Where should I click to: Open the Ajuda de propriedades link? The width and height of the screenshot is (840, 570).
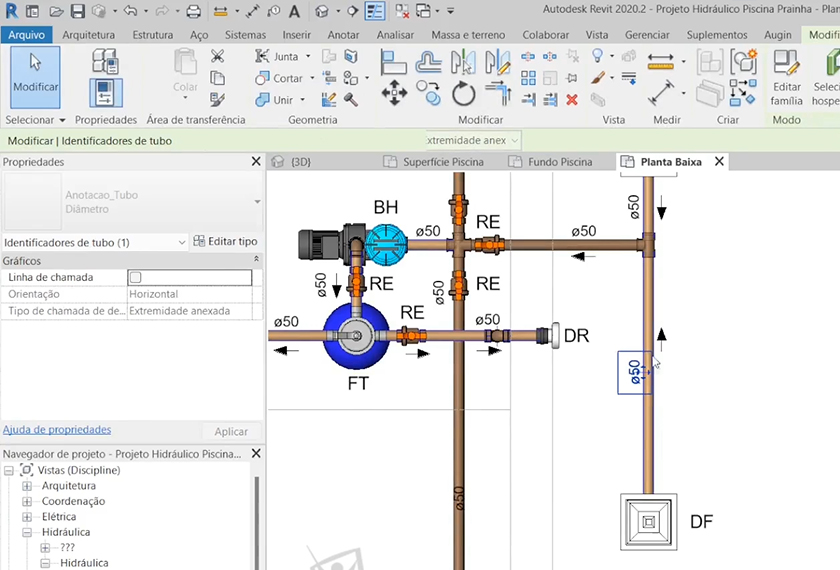57,429
